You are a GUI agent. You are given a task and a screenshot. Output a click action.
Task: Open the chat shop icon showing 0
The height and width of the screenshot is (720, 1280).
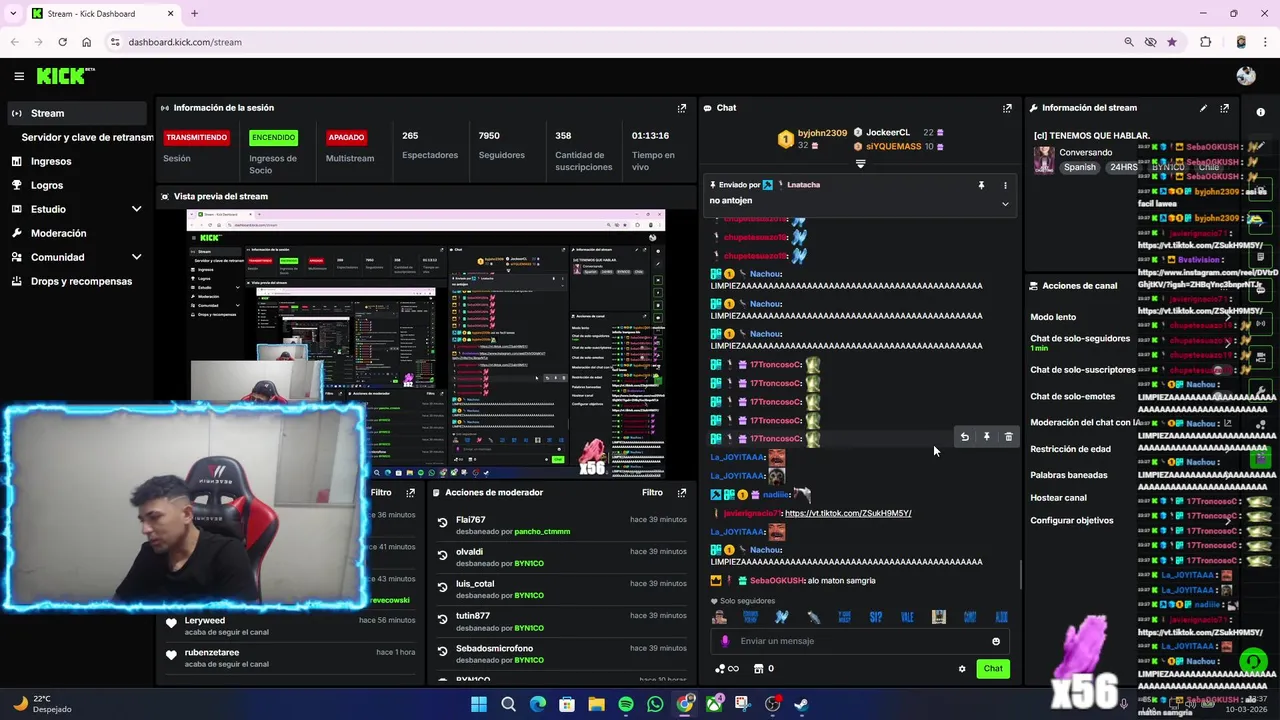(x=763, y=669)
